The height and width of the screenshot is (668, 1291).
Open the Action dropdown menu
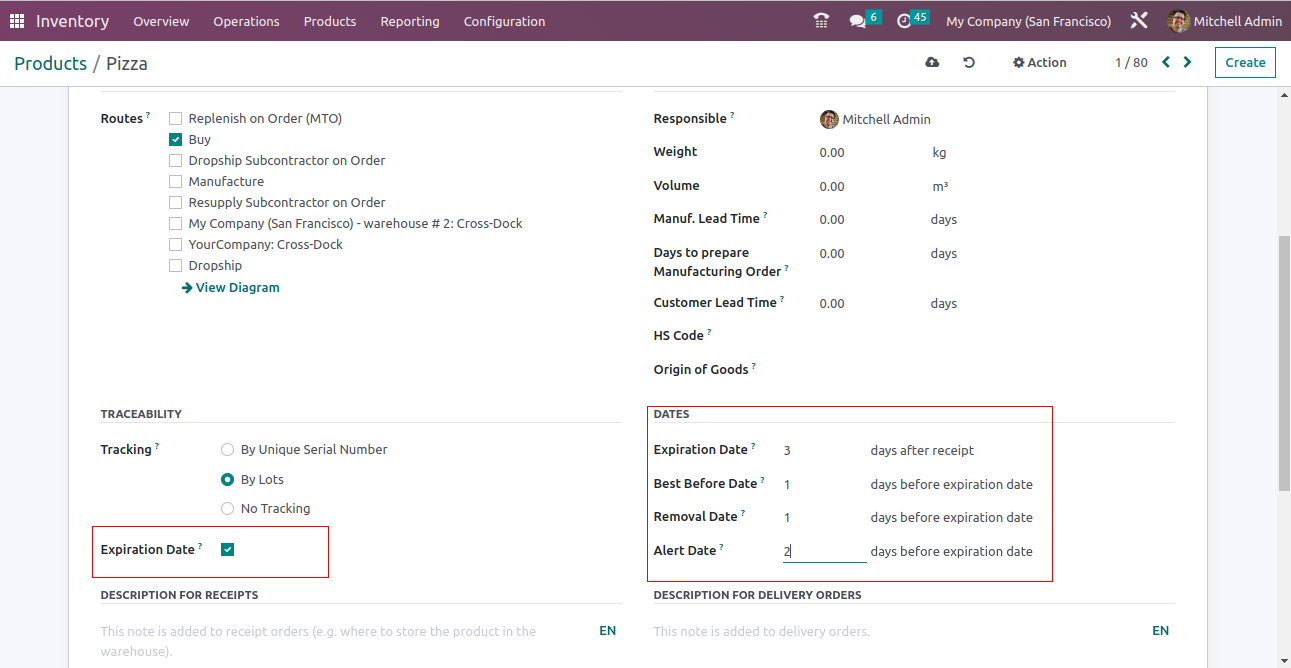pos(1040,62)
